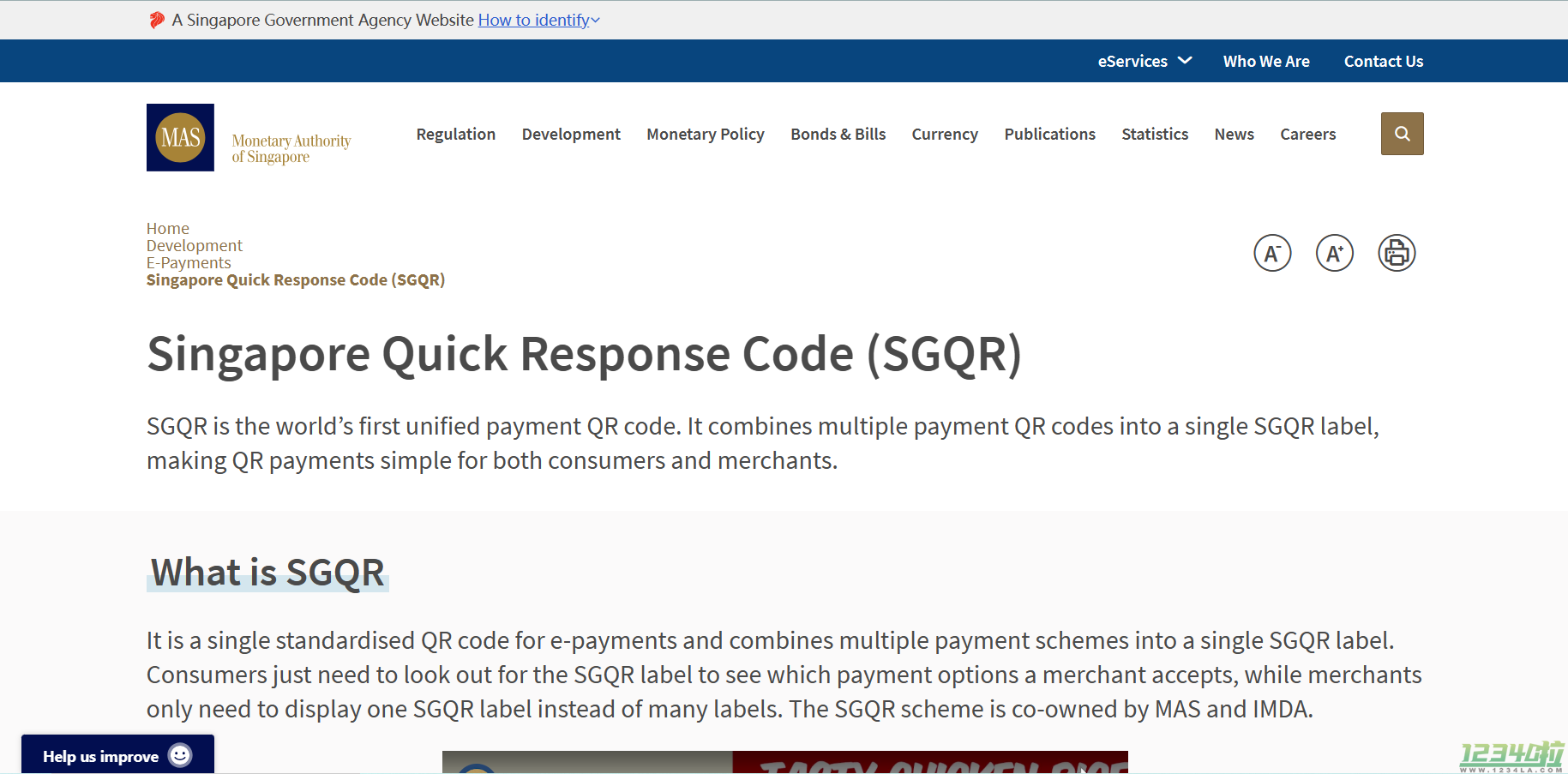This screenshot has width=1568, height=774.
Task: Increase font size with A+ icon
Action: [1335, 253]
